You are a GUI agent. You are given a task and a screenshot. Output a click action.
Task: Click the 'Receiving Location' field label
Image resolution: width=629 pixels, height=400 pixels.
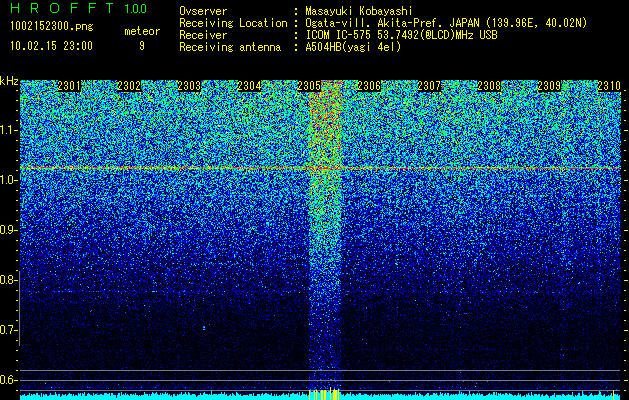point(233,23)
